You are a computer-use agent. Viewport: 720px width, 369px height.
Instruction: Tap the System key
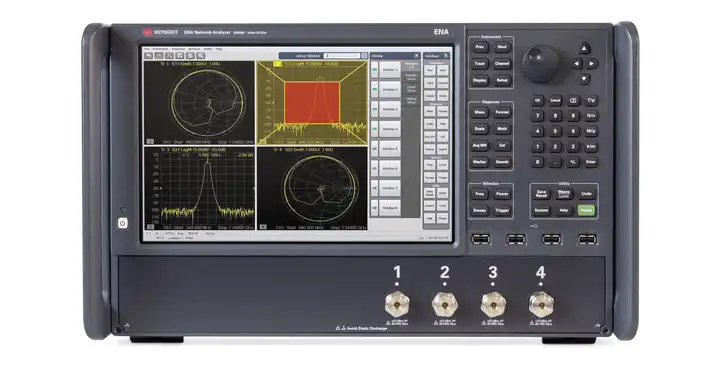541,211
